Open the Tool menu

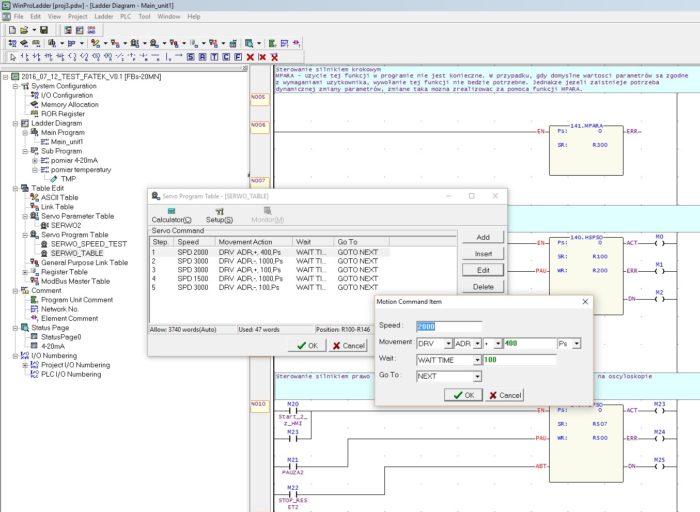[144, 17]
